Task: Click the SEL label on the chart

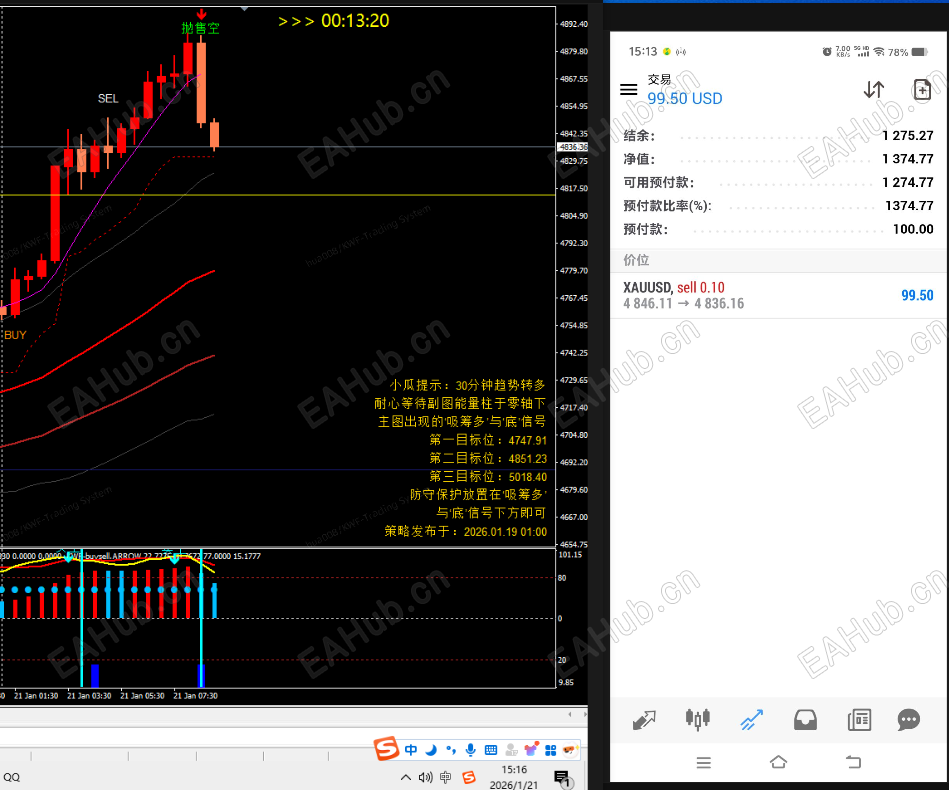Action: point(108,98)
